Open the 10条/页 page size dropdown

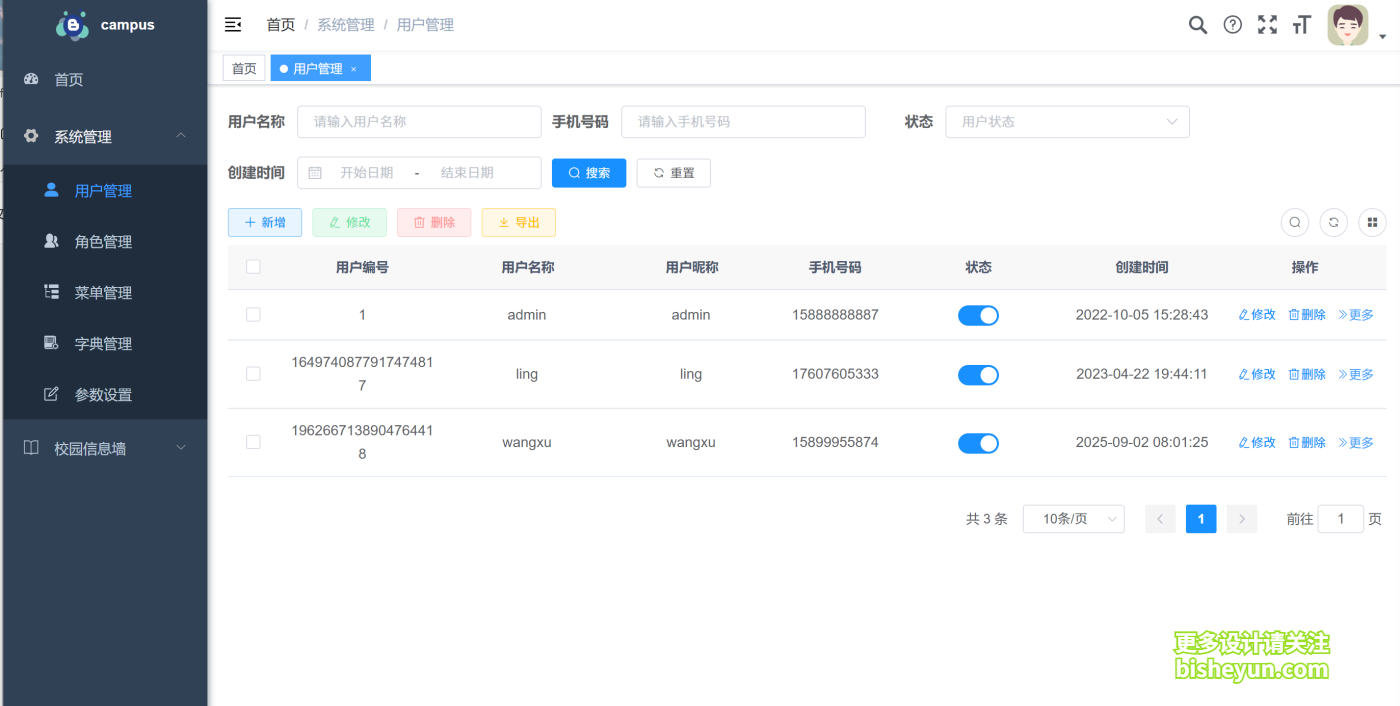point(1073,518)
